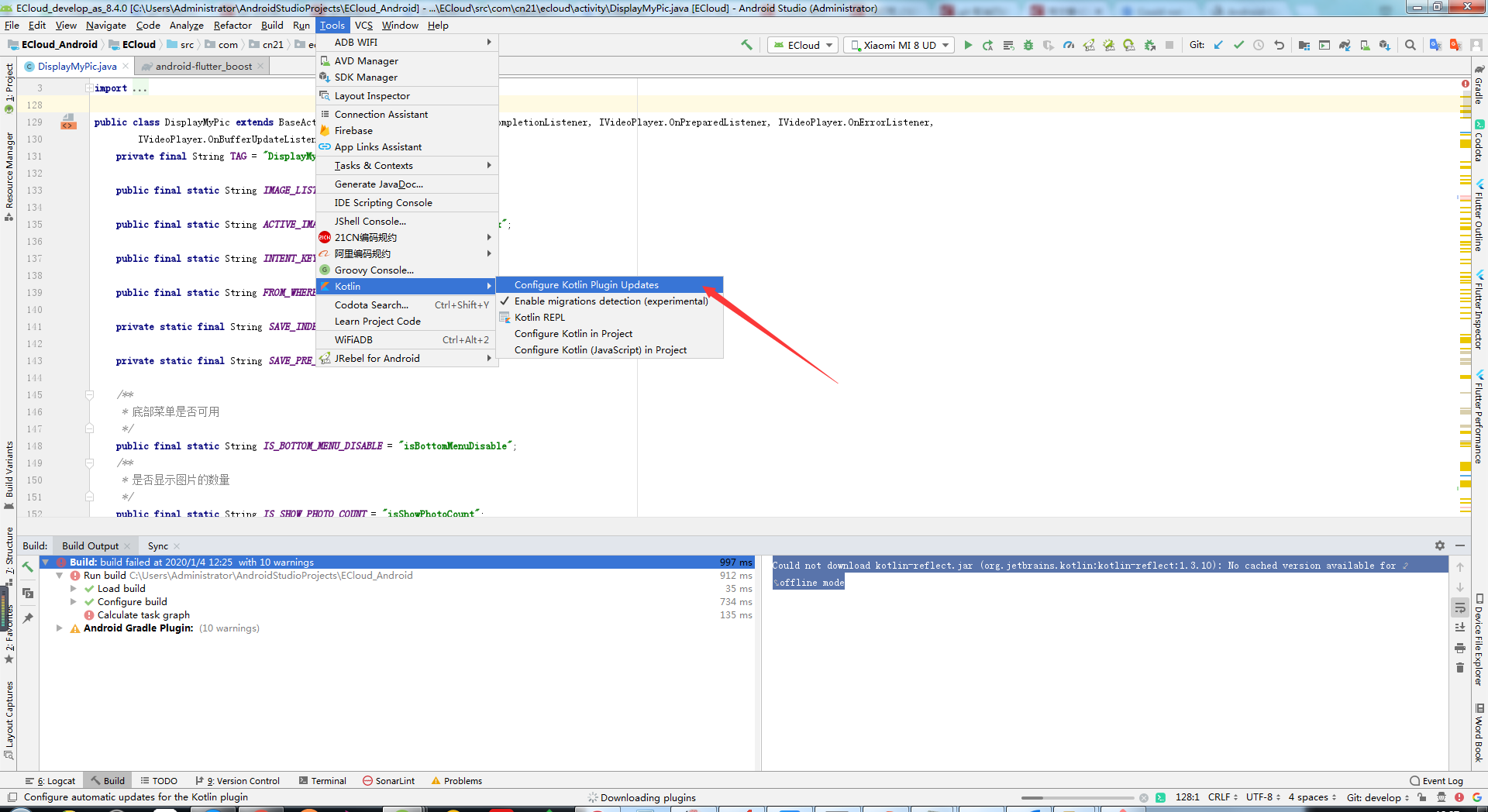The width and height of the screenshot is (1488, 812).
Task: Select Configure Kotlin Plugin Updates
Action: 609,285
